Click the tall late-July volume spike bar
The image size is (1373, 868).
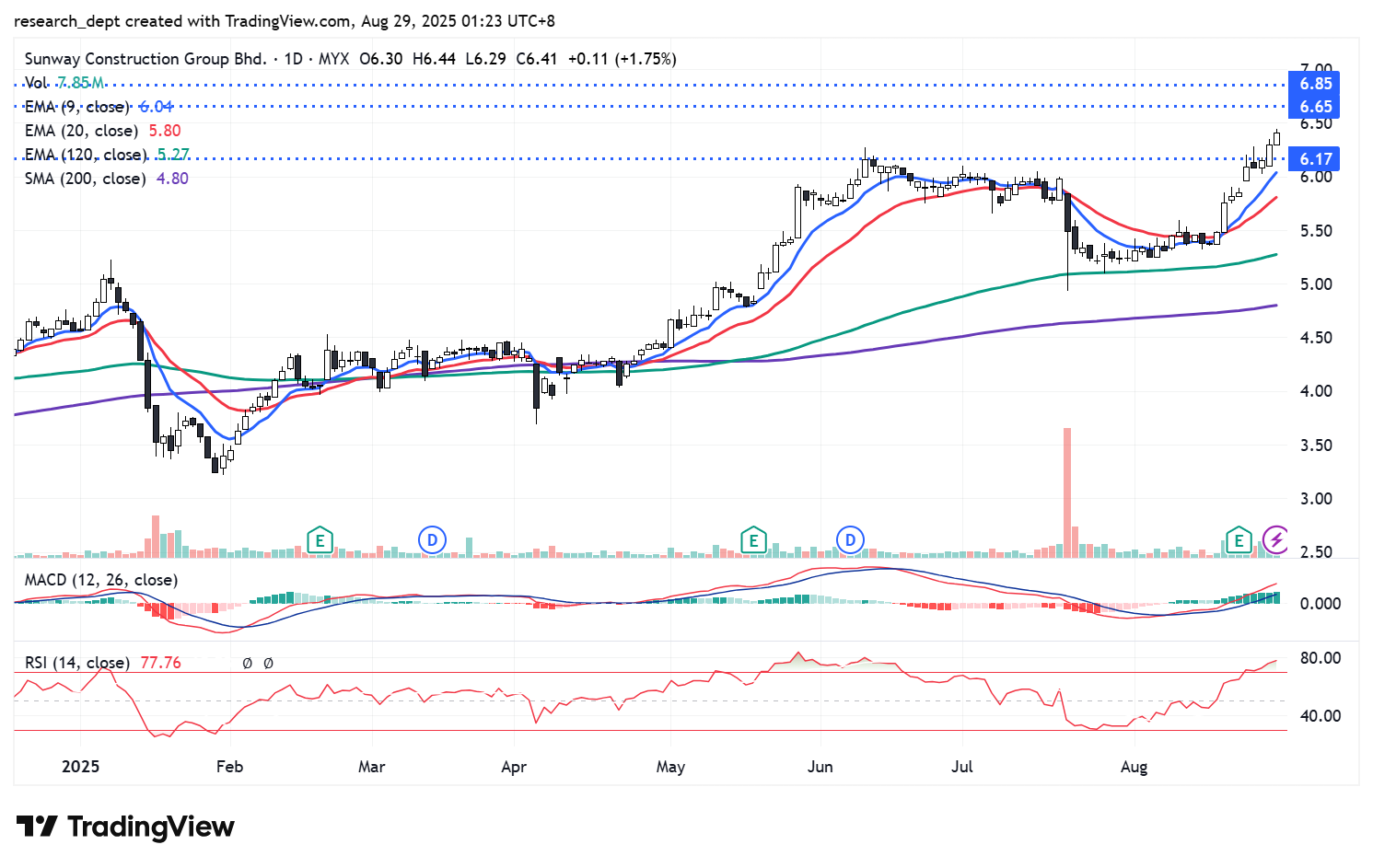point(1067,492)
